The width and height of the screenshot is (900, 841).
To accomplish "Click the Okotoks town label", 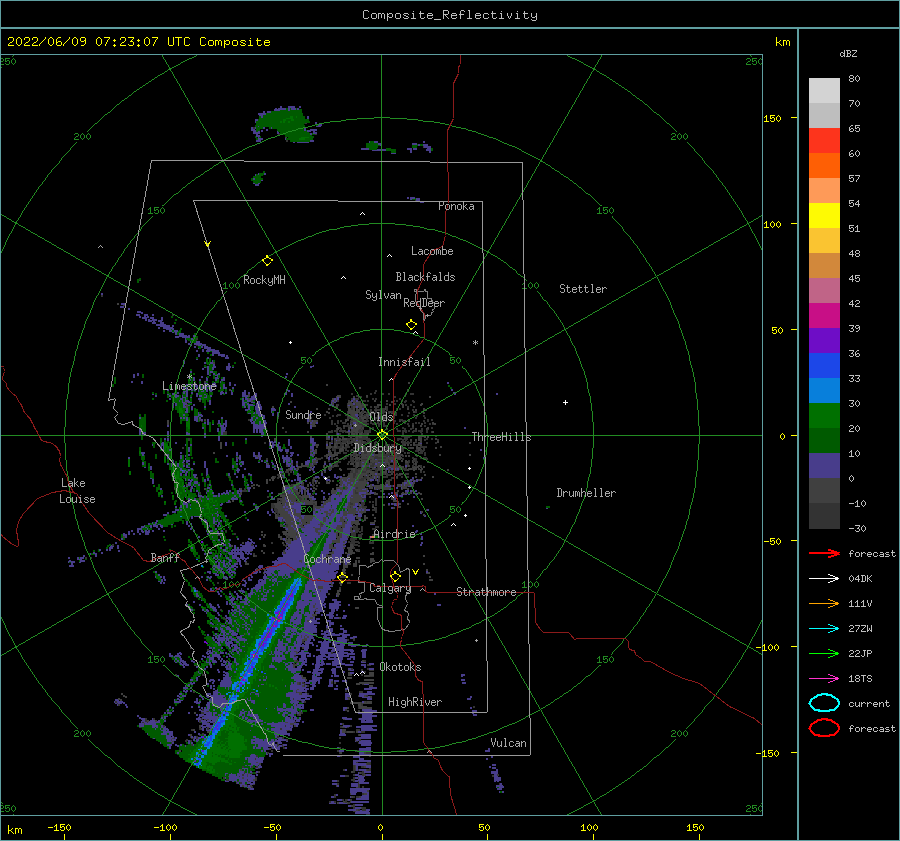I will 400,667.
